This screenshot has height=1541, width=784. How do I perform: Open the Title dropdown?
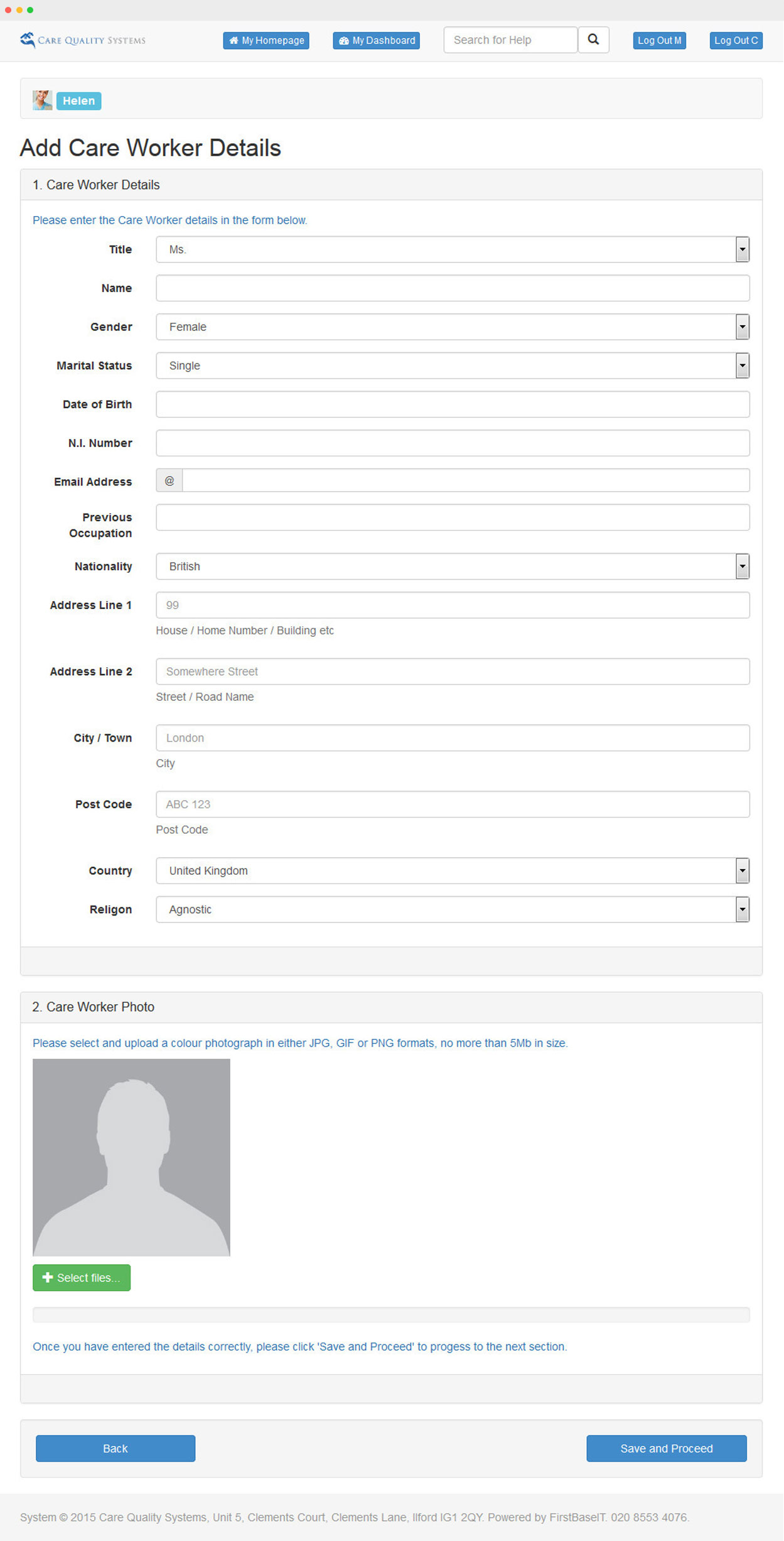coord(452,249)
